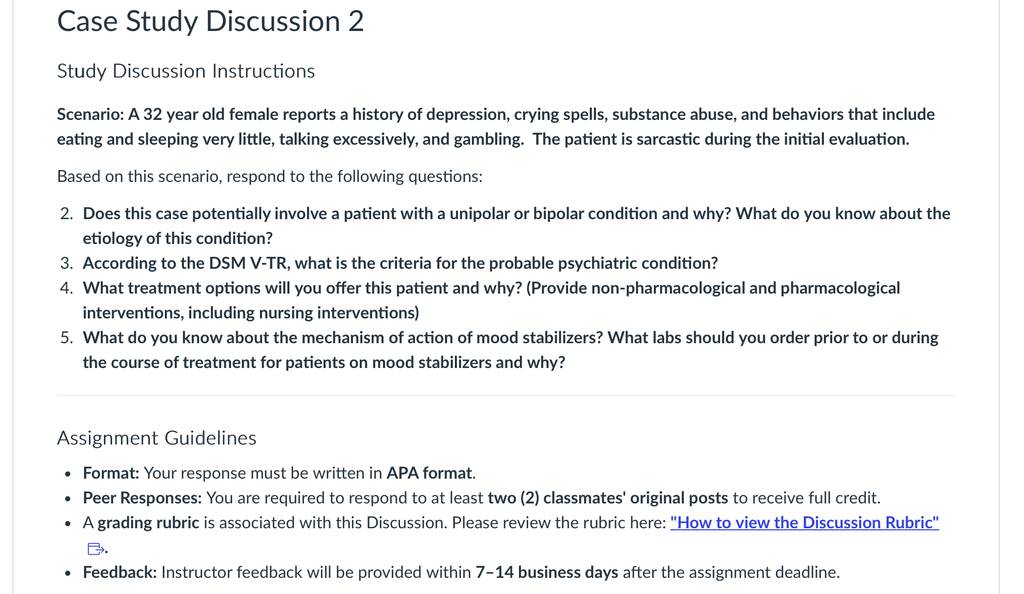This screenshot has width=1024, height=594.
Task: Click "Based on this scenario" intro sentence
Action: [x=270, y=177]
